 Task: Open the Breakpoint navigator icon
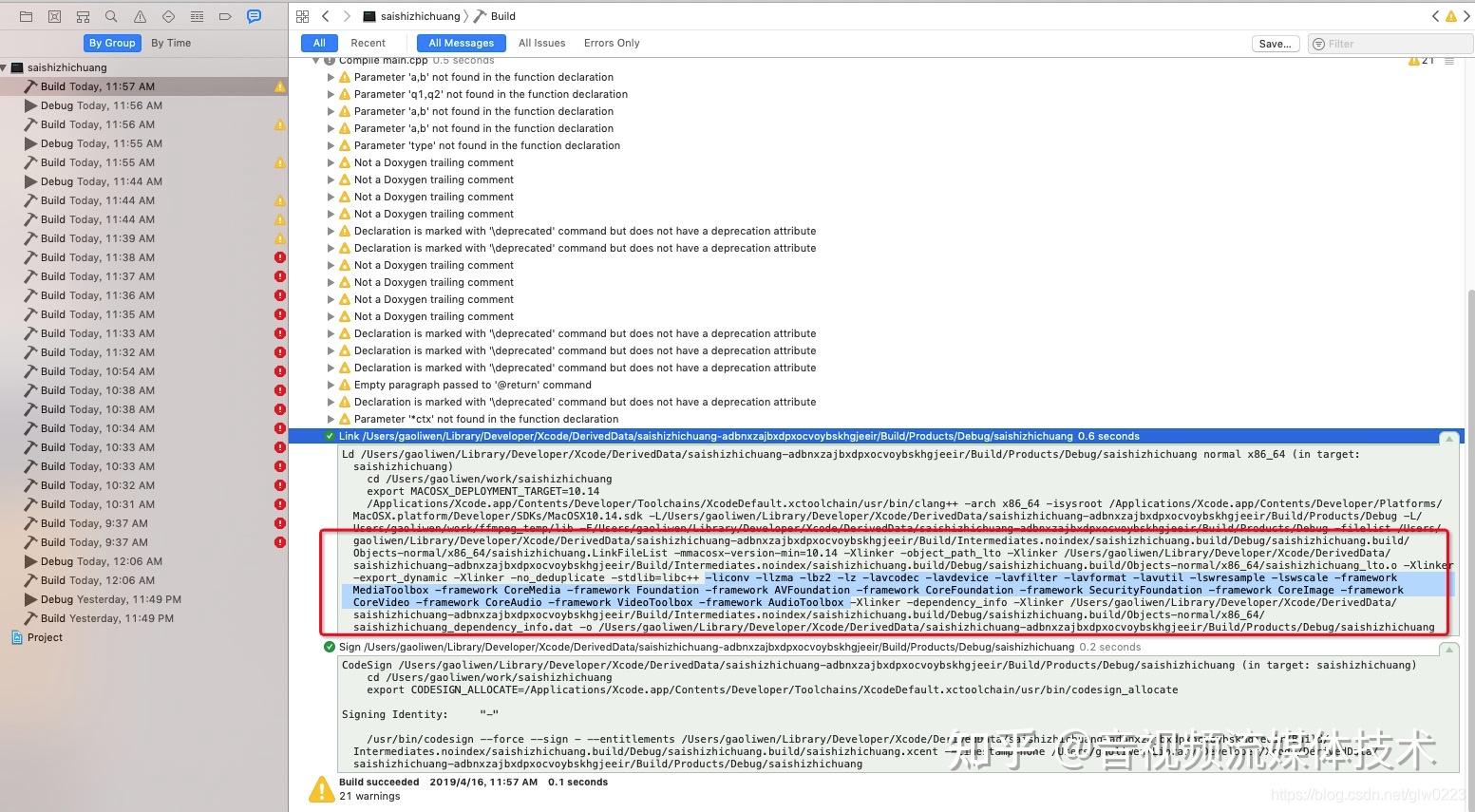coord(225,16)
